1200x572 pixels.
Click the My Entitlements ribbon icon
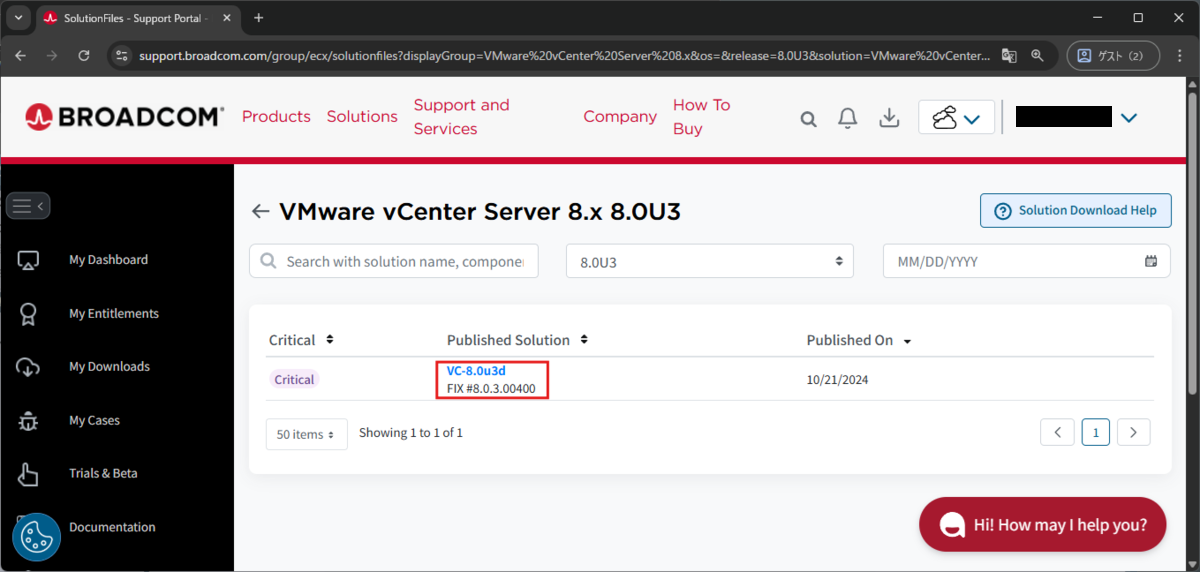click(x=28, y=313)
